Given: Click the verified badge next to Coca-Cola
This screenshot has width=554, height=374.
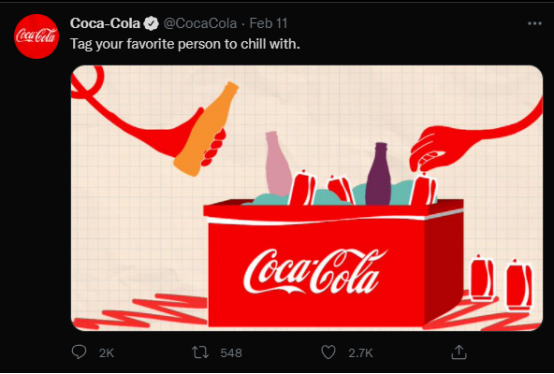Looking at the screenshot, I should [x=152, y=24].
